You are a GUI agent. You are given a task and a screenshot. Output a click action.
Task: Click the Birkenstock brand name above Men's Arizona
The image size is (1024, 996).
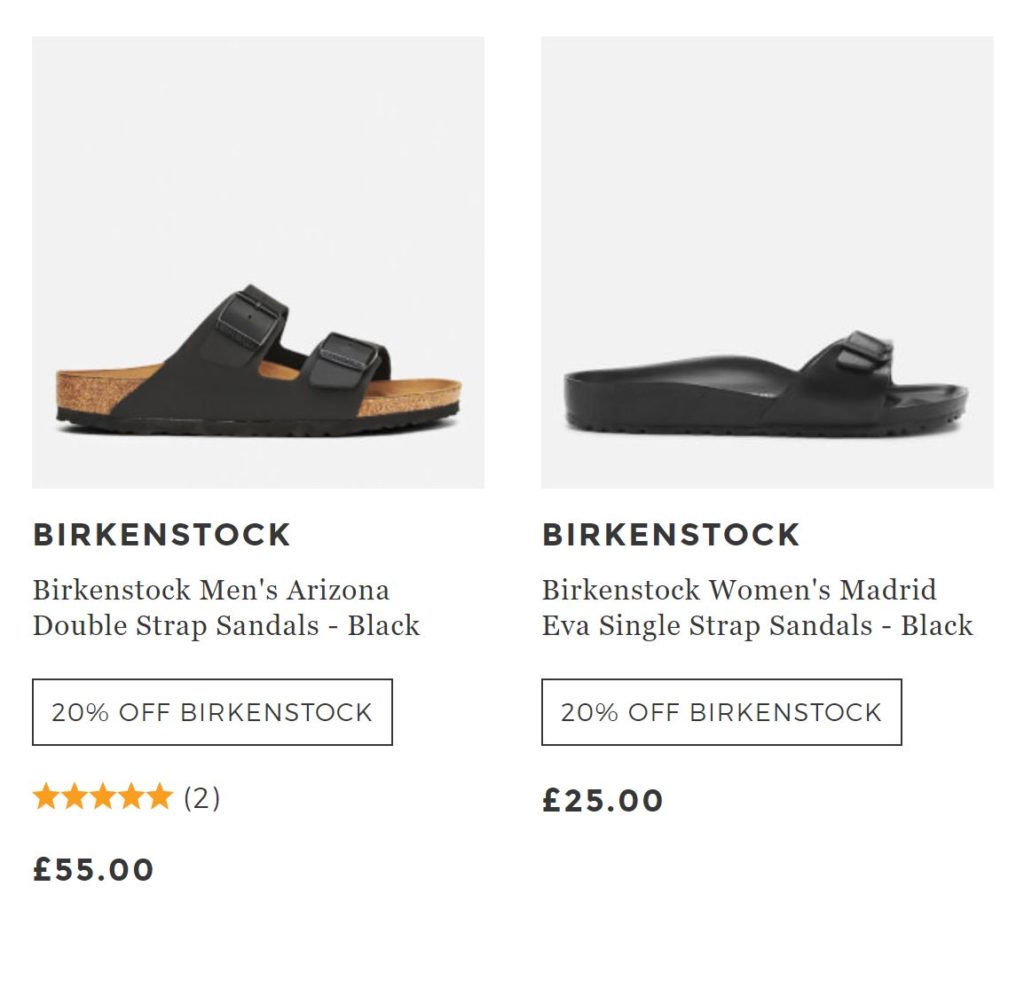pyautogui.click(x=162, y=535)
